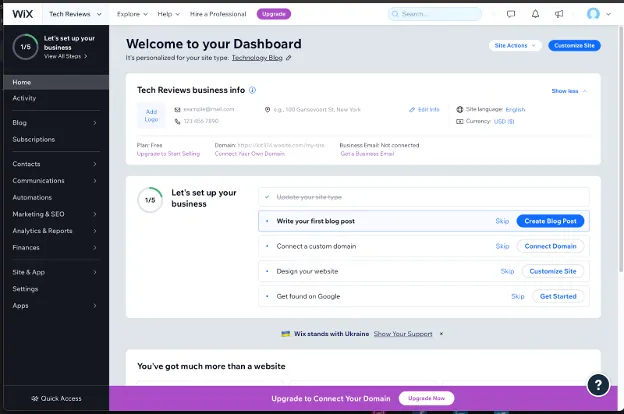Click the checkmark on Update your site type

pos(267,197)
